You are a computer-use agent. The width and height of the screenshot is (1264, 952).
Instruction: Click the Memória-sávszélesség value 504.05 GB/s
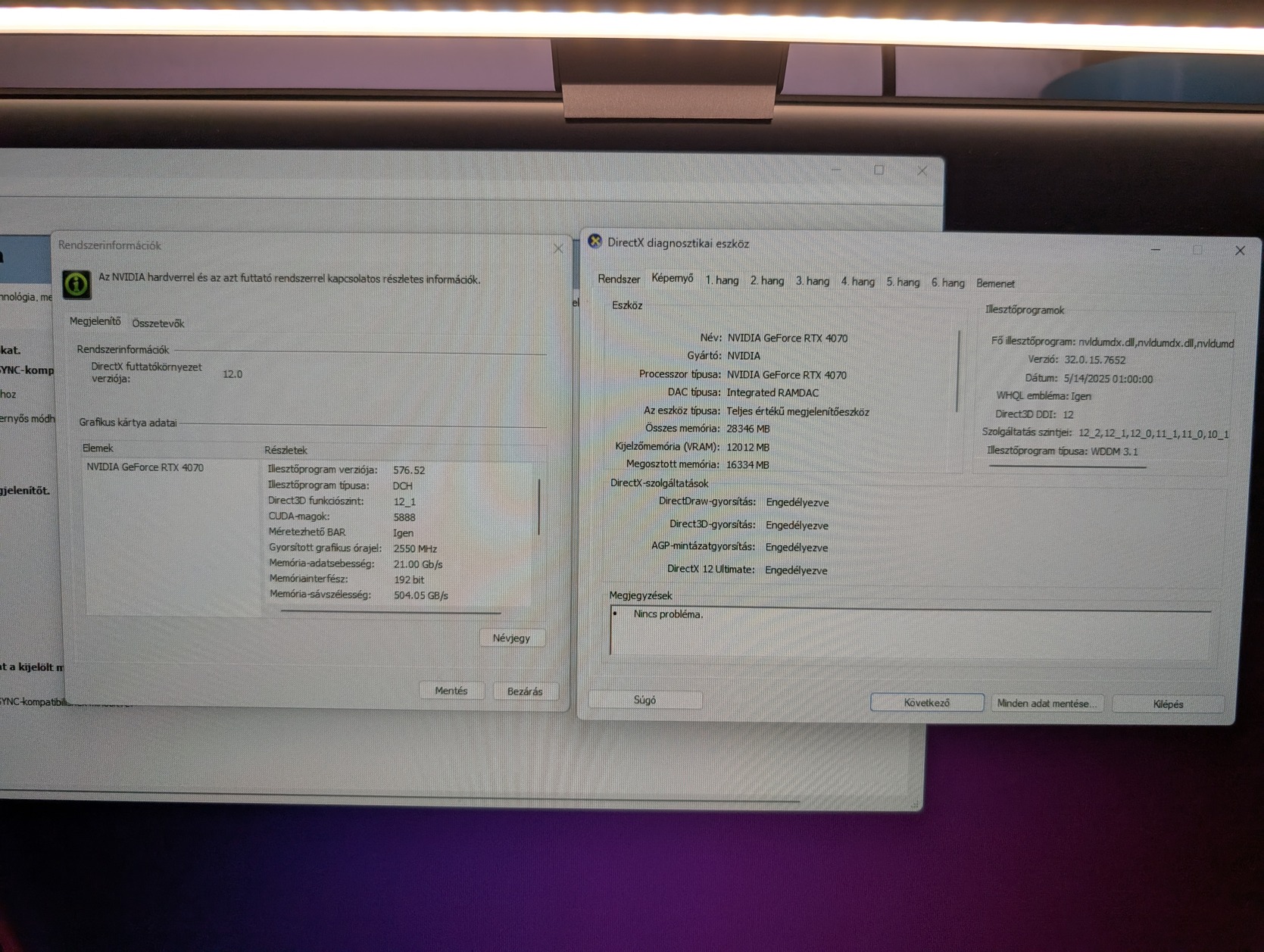pos(421,595)
